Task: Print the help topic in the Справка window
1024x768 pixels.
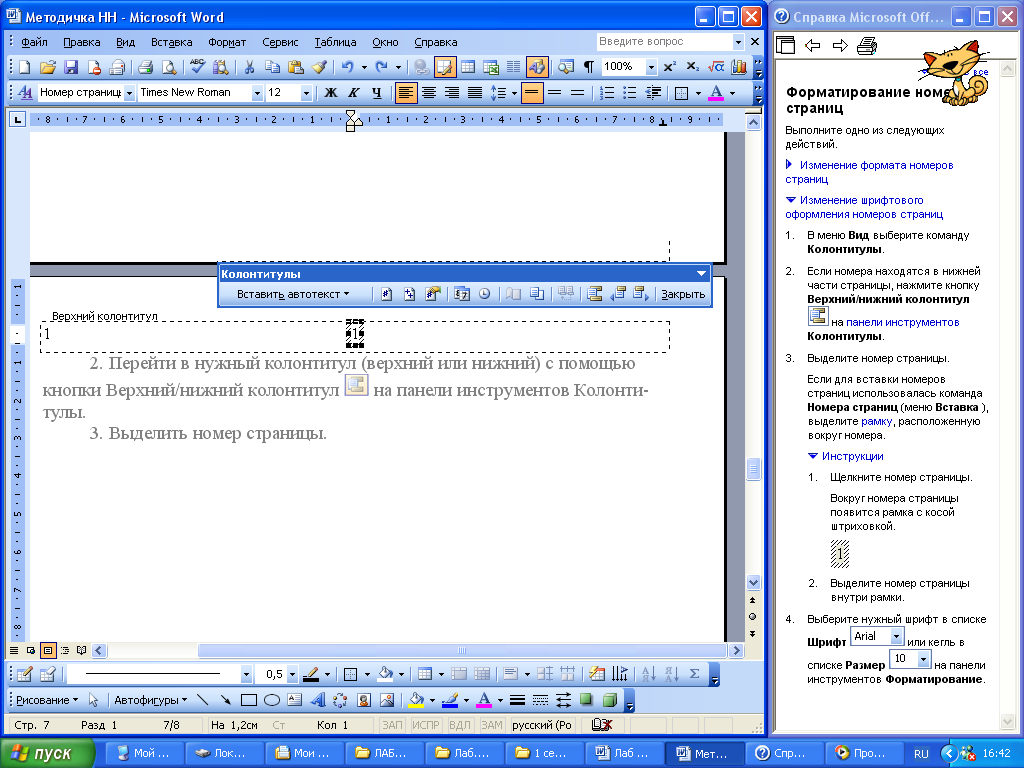Action: click(867, 46)
